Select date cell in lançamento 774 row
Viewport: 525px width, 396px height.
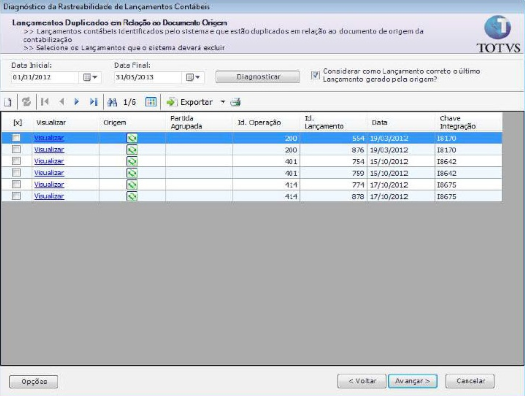[x=401, y=184]
